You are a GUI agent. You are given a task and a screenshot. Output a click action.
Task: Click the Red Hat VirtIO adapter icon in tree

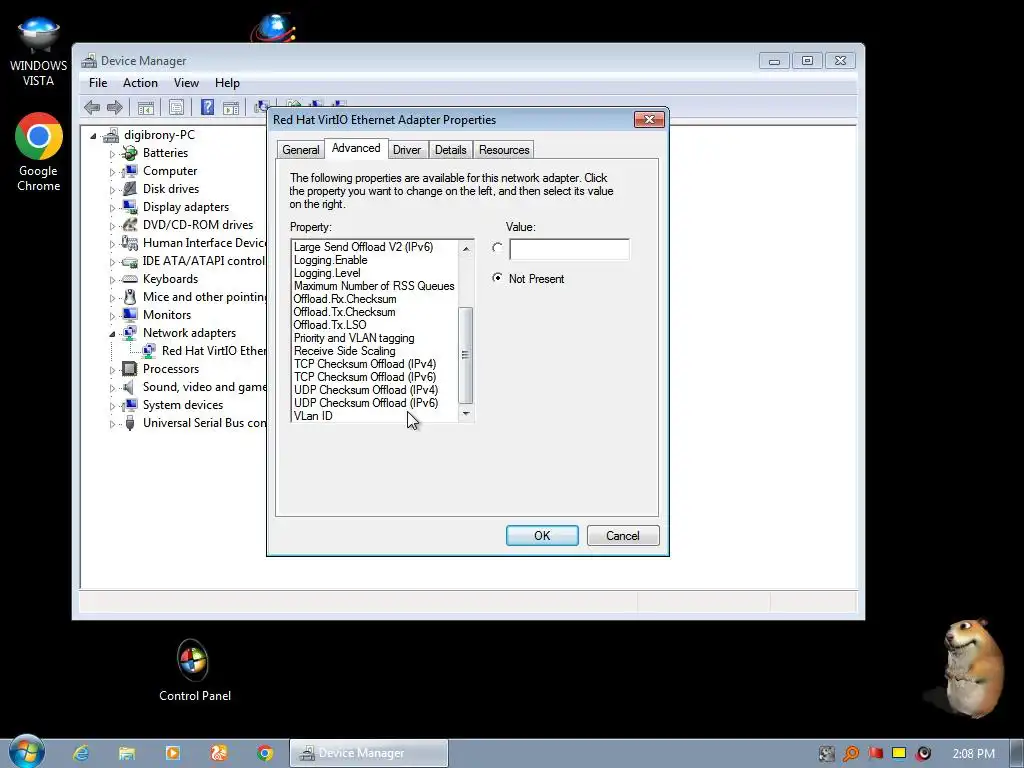click(150, 351)
